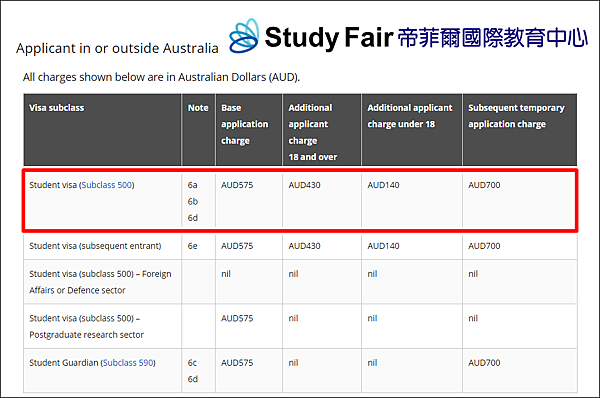Screen dimensions: 600x398
Task: Click 'Student visa (subsequent entrant)' row label
Action: 95,246
